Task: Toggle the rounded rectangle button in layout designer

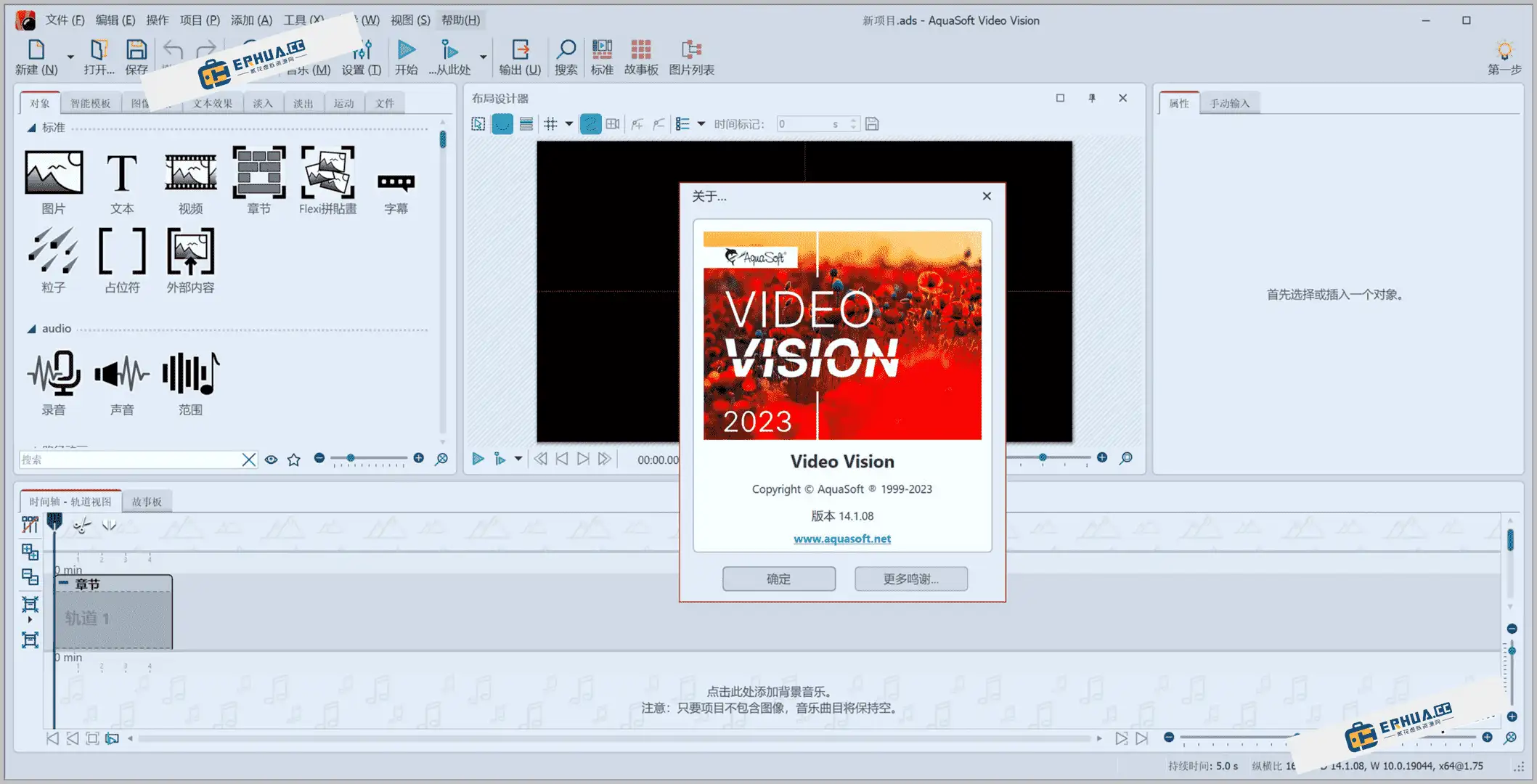Action: click(x=502, y=124)
